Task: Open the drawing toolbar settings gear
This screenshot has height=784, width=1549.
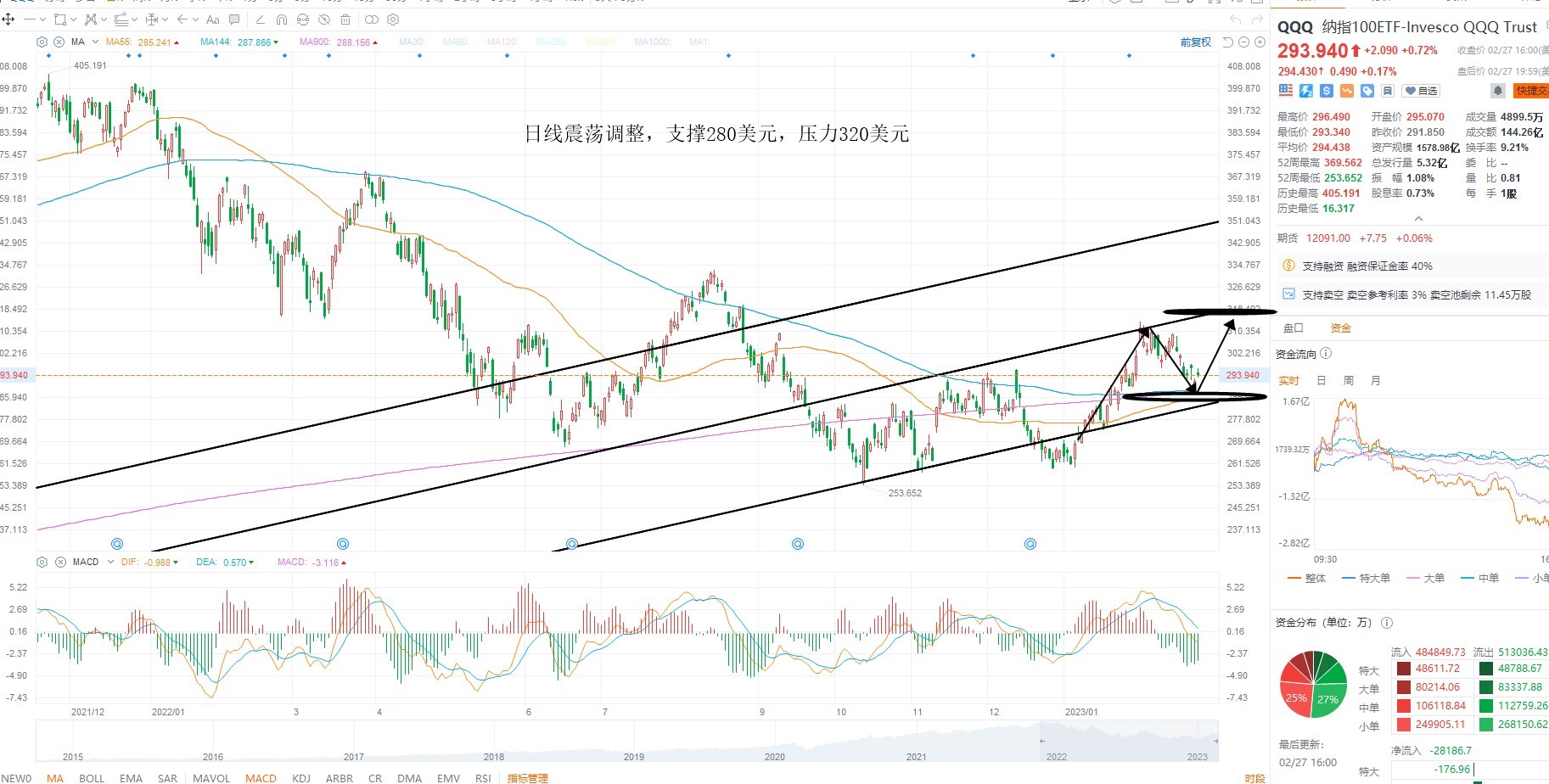Action: click(x=393, y=19)
